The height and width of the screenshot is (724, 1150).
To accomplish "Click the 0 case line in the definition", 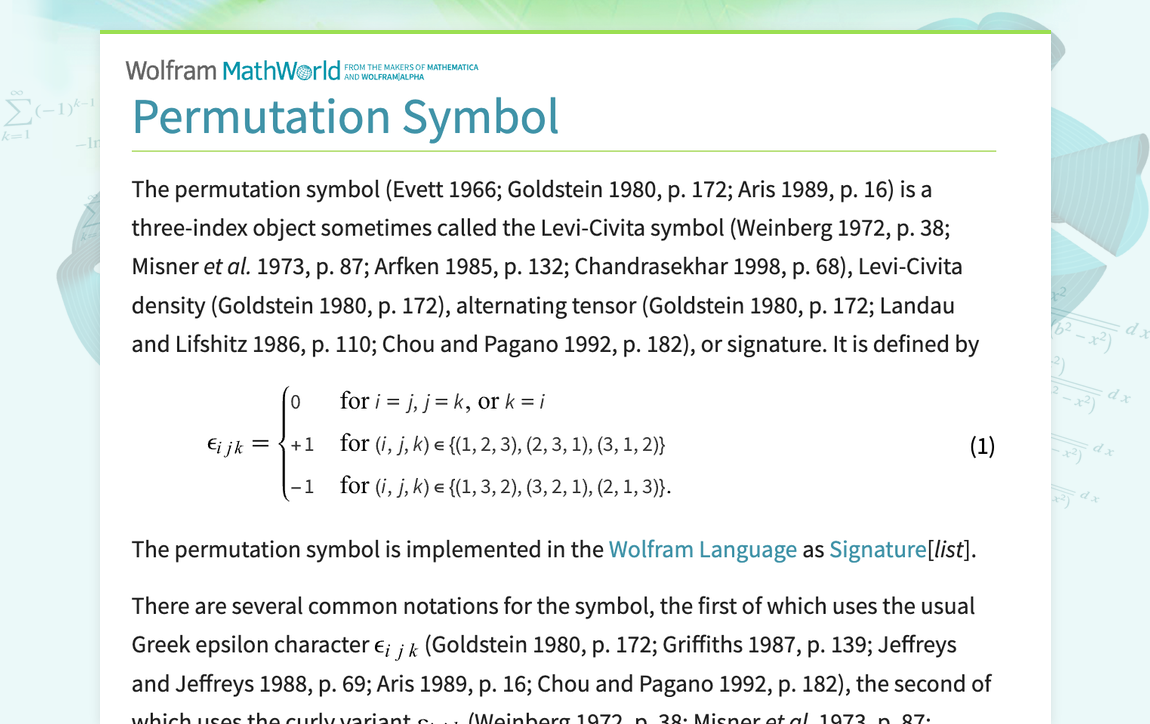I will (296, 400).
